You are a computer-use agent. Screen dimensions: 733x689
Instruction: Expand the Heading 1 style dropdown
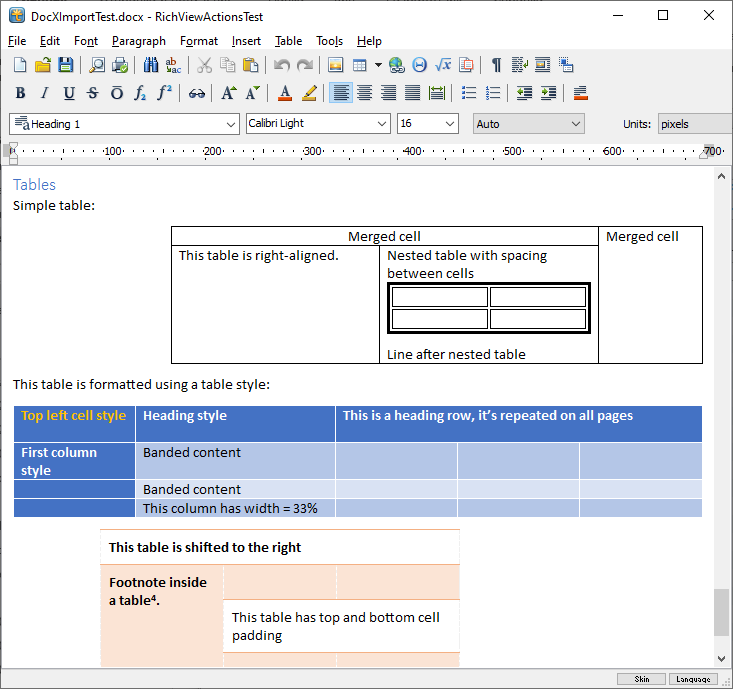[x=230, y=124]
